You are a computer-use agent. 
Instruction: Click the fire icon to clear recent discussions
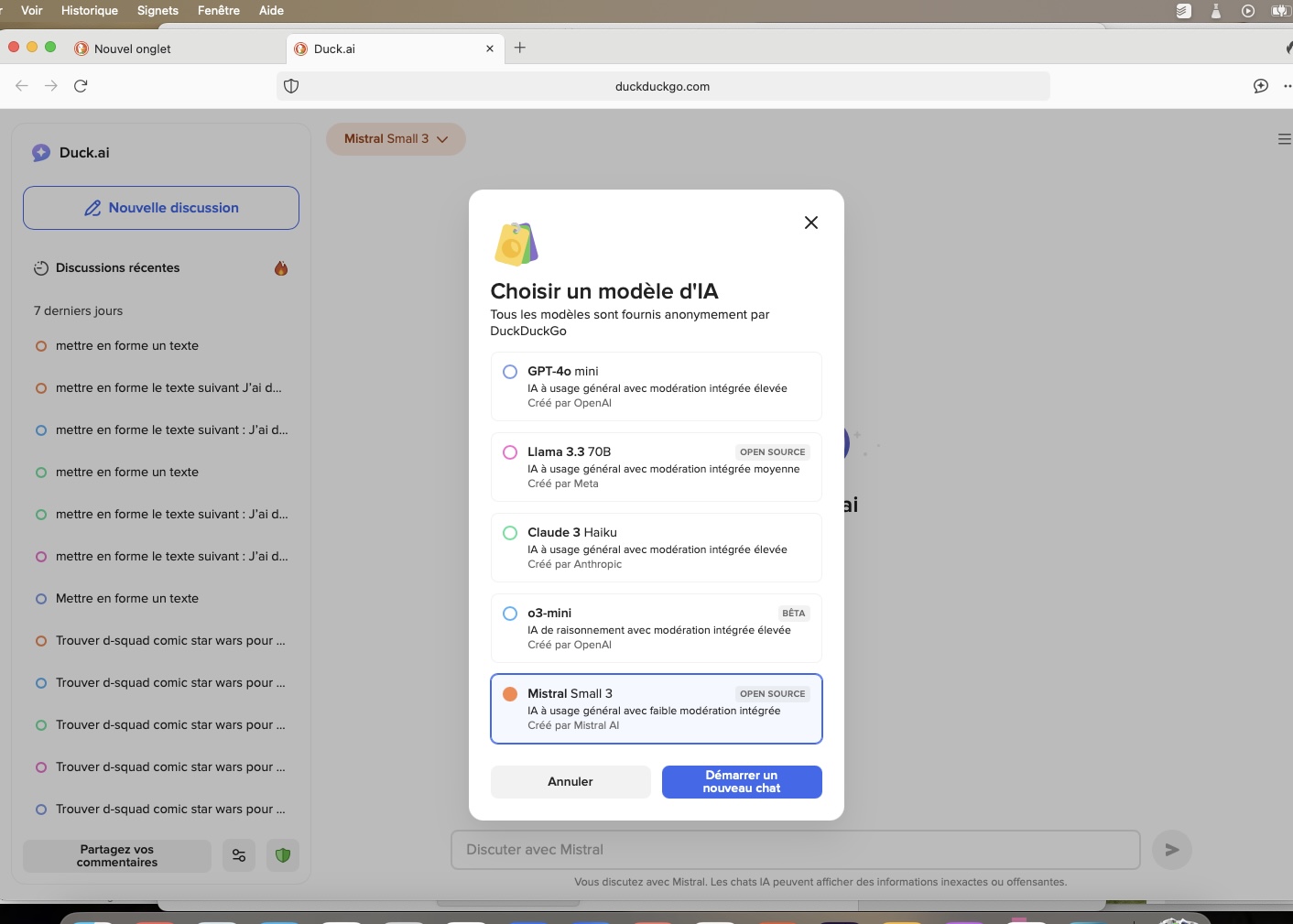tap(281, 268)
